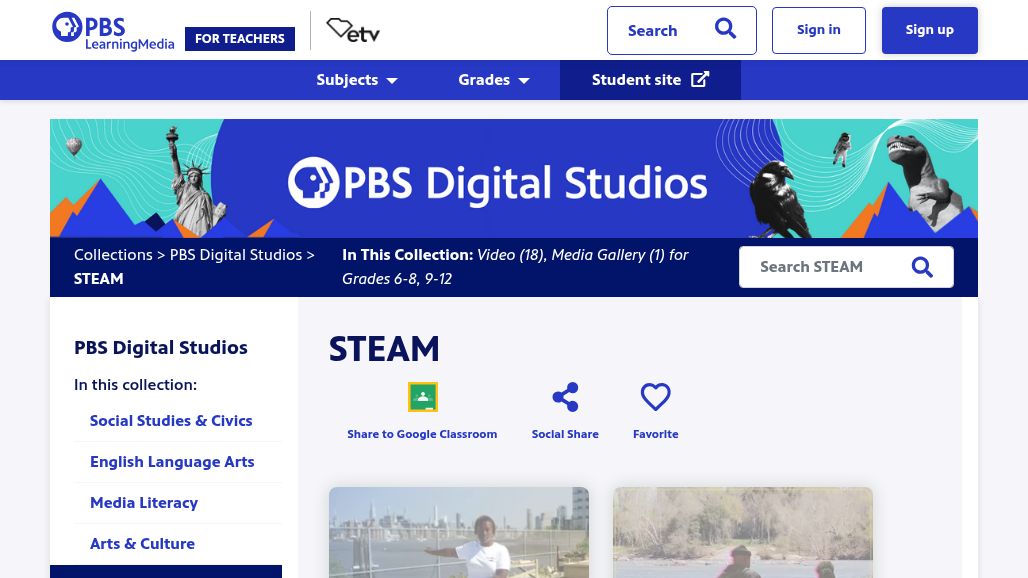1028x578 pixels.
Task: Open the Arts & Culture collection
Action: click(x=142, y=544)
